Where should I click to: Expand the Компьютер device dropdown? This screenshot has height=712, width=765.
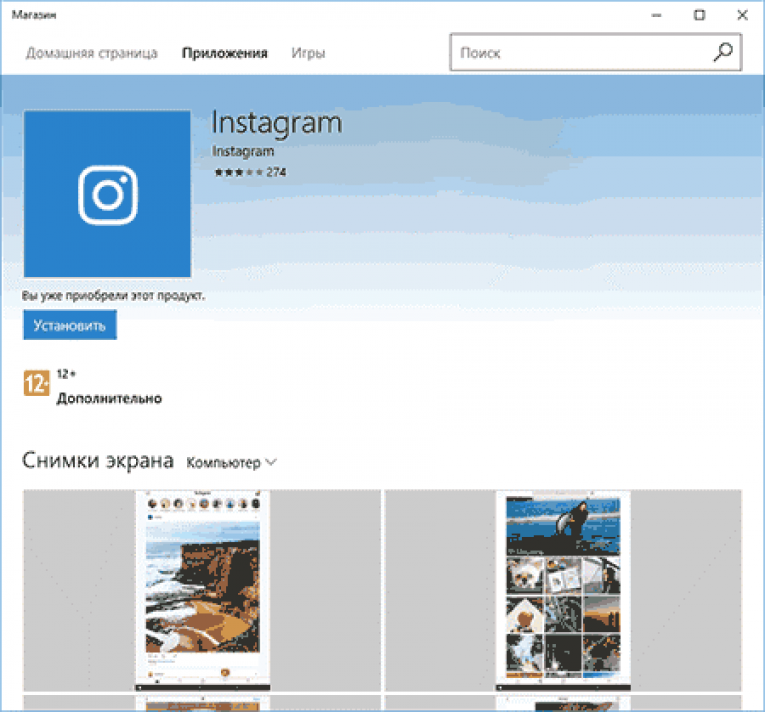click(x=231, y=463)
